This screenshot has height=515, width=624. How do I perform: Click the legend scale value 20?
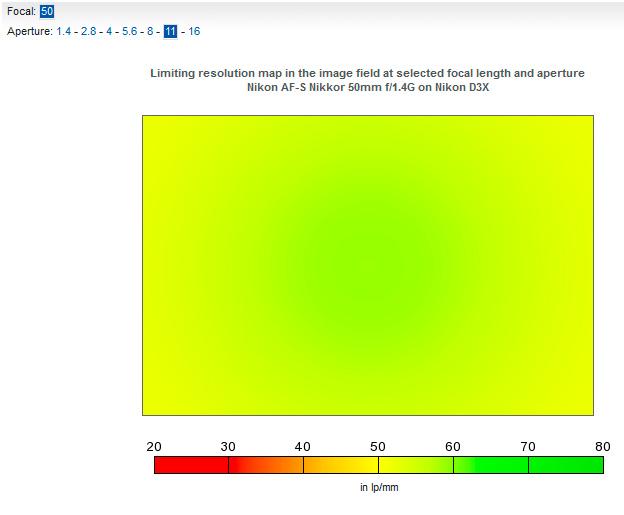click(154, 447)
